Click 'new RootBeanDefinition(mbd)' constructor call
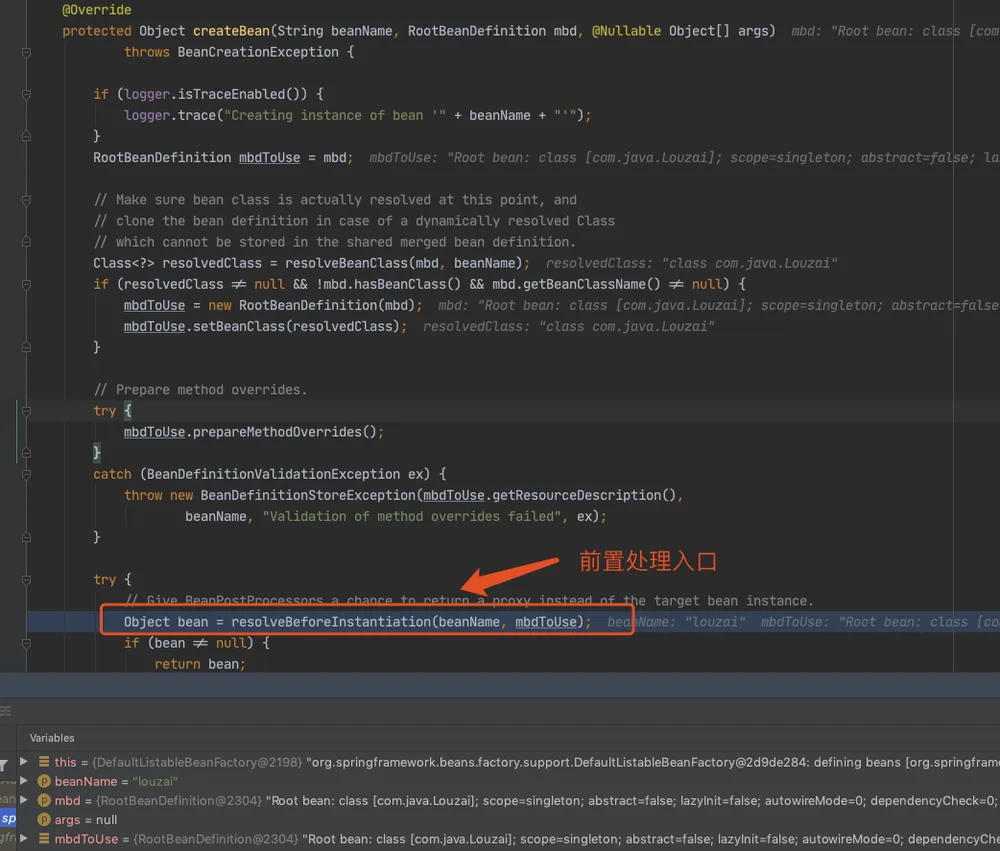The height and width of the screenshot is (851, 1000). (312, 306)
